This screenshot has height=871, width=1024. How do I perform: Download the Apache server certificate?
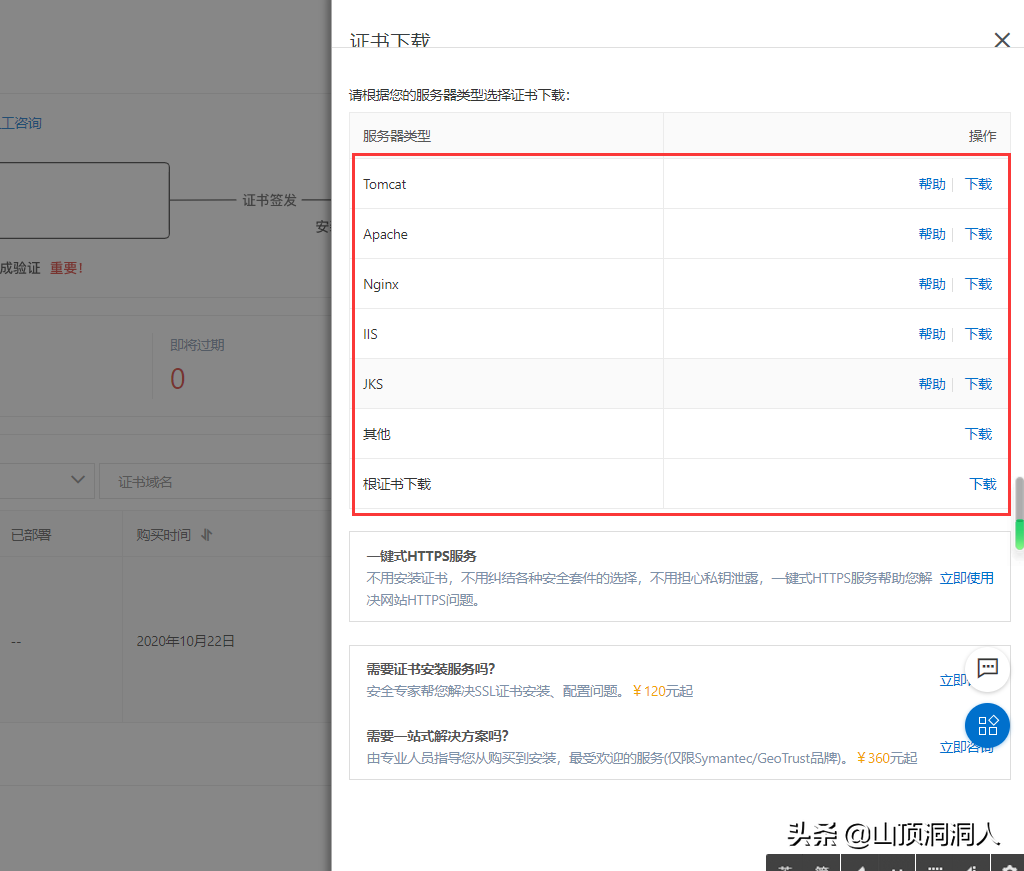[978, 234]
